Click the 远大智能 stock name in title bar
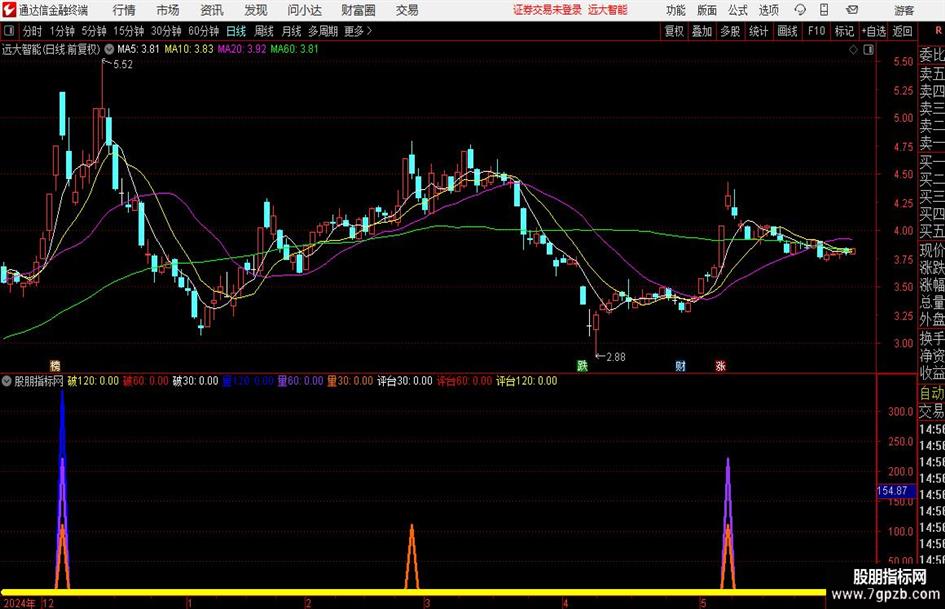 tap(608, 10)
